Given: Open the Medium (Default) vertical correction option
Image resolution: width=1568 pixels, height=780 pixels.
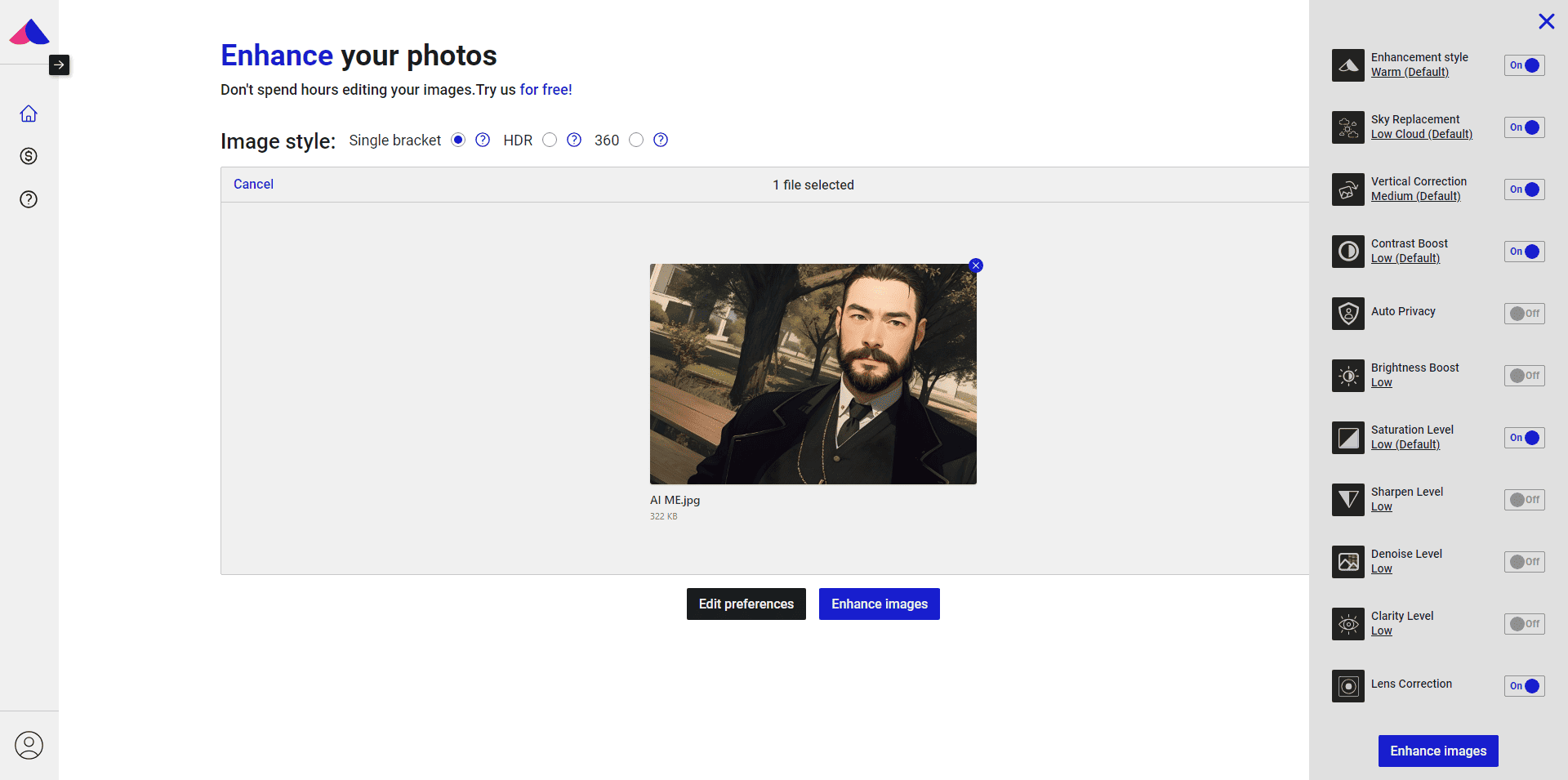Looking at the screenshot, I should (x=1415, y=196).
